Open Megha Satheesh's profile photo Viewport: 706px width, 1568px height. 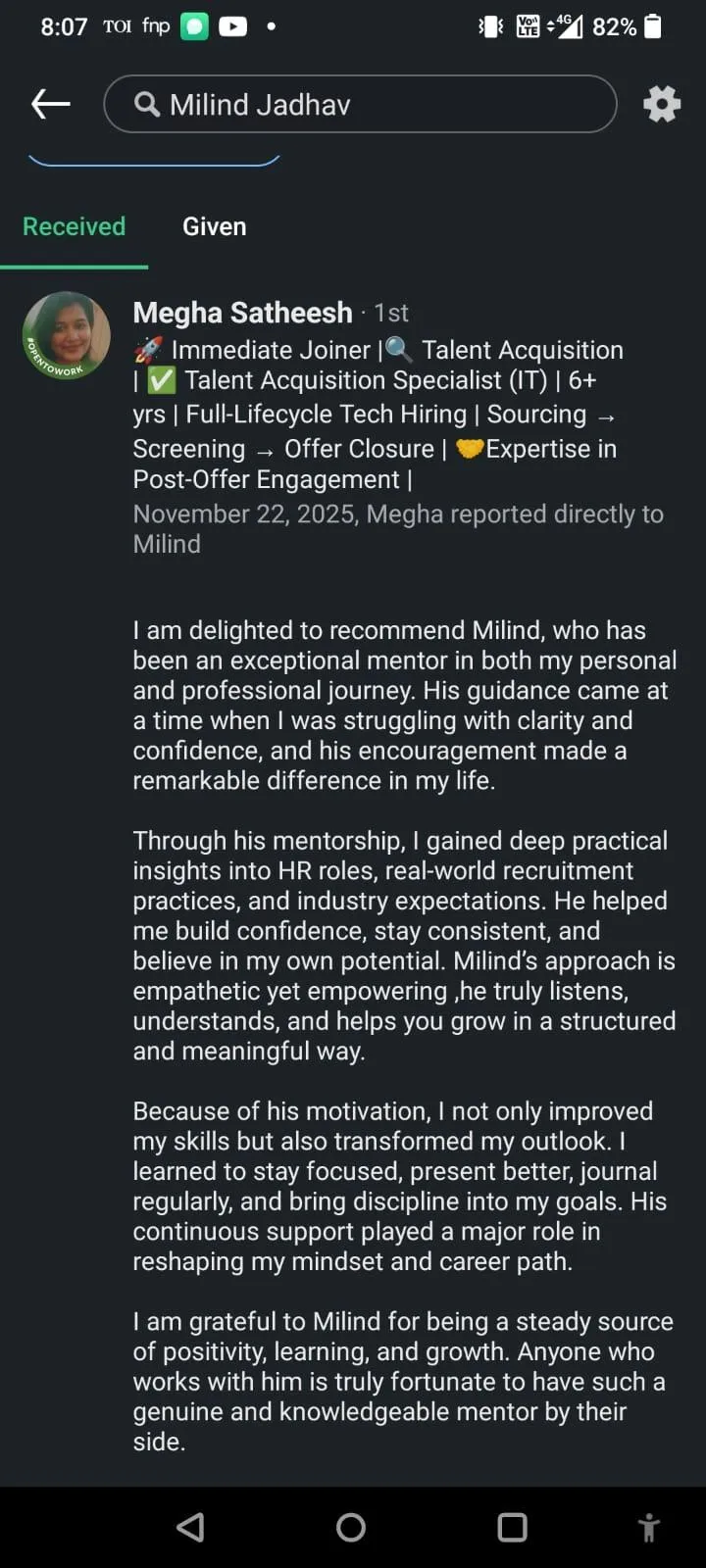(x=67, y=335)
